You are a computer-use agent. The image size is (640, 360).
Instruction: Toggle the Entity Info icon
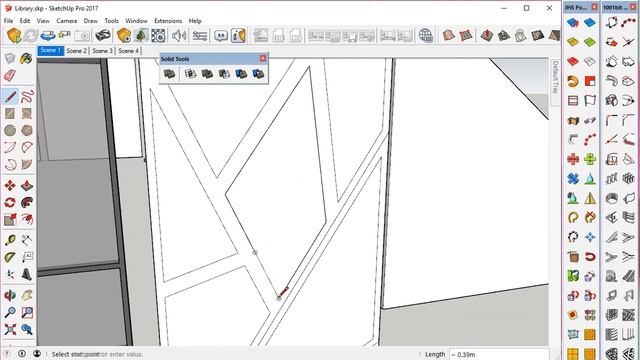pos(238,36)
